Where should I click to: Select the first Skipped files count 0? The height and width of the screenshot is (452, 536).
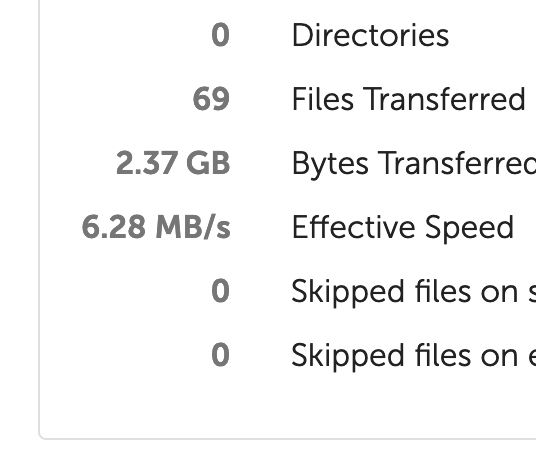[220, 291]
